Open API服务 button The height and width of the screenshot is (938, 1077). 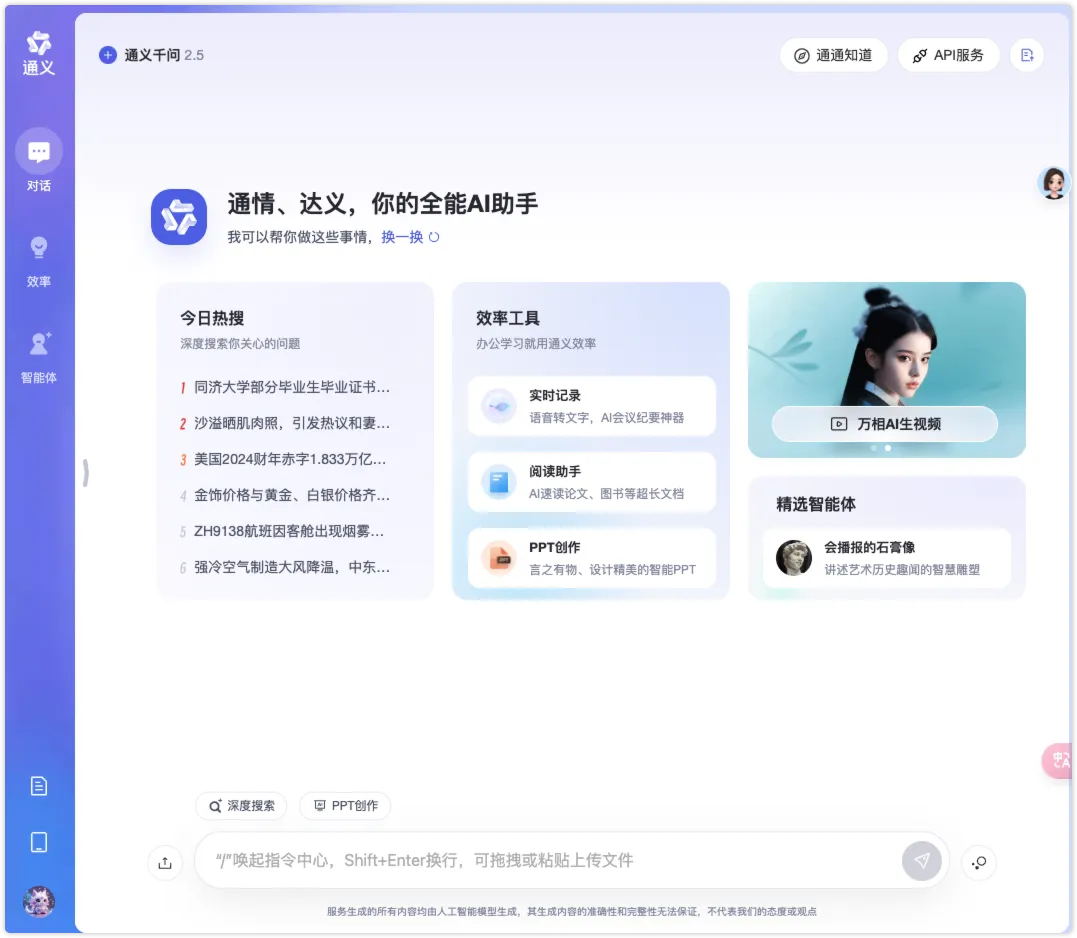tap(948, 56)
